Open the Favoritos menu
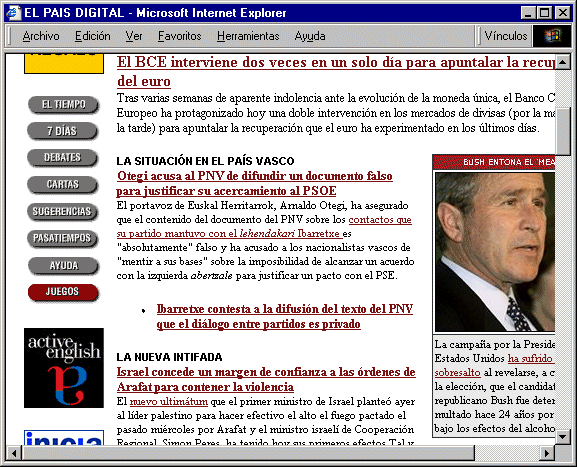 pyautogui.click(x=180, y=36)
